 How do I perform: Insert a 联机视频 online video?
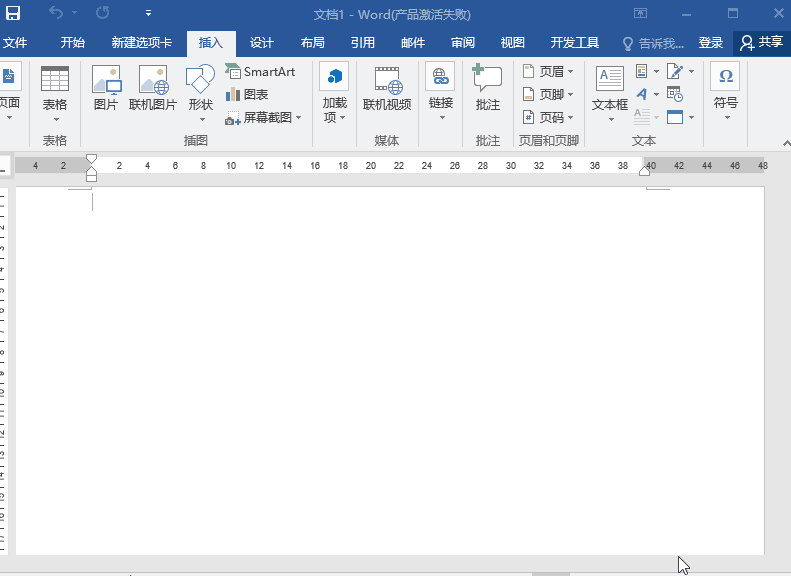coord(387,89)
